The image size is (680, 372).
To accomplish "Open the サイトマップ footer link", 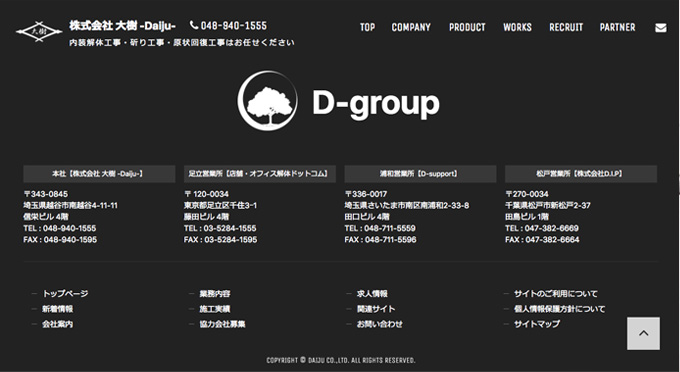I will point(537,324).
